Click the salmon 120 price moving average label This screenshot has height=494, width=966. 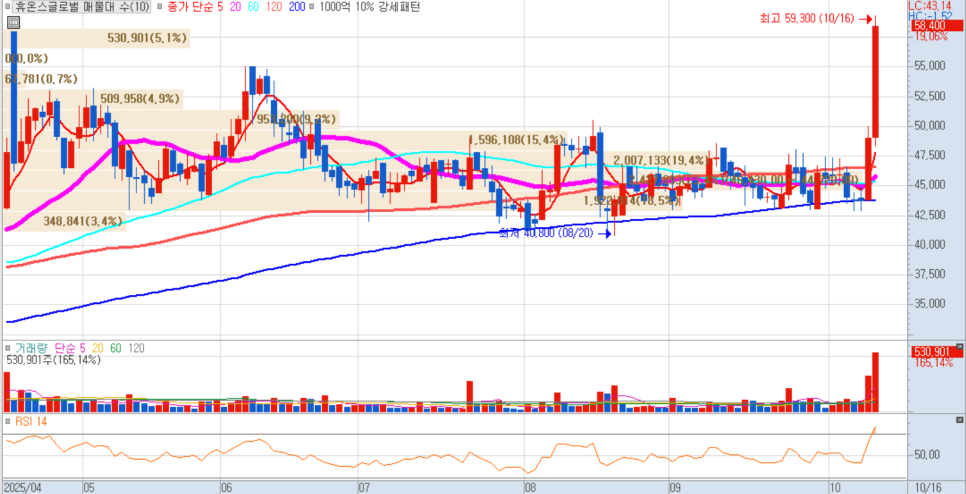276,7
